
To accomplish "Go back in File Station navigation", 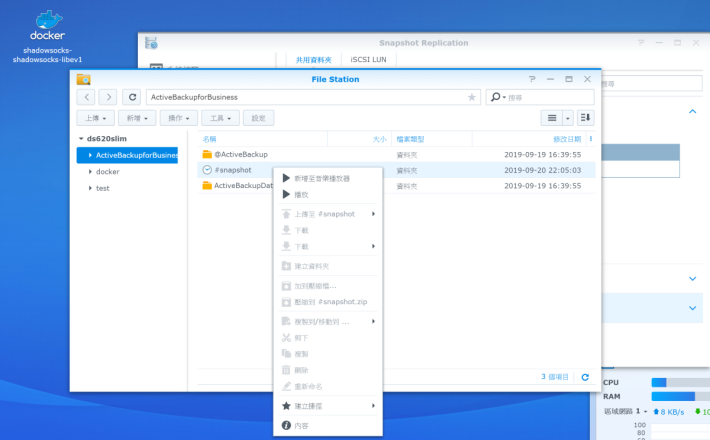I will point(86,97).
